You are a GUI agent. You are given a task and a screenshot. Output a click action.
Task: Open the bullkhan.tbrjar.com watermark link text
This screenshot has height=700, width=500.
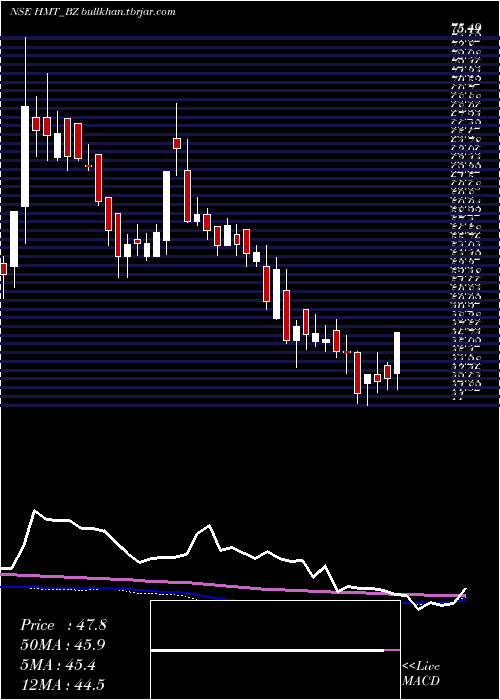[128, 12]
